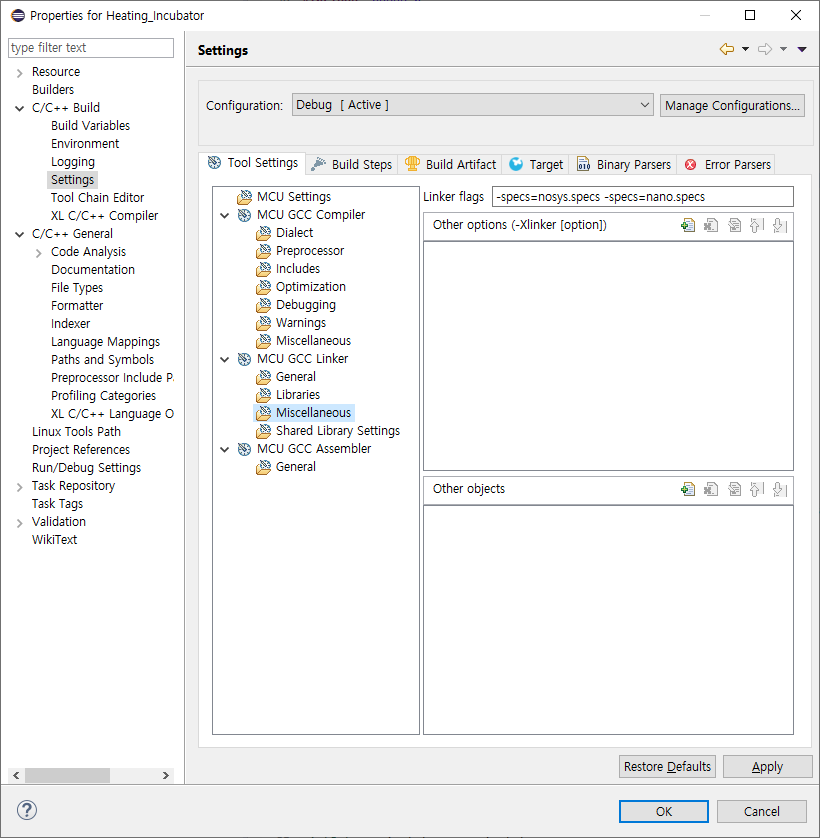Viewport: 820px width, 838px height.
Task: Confirm with the OK button
Action: [664, 811]
